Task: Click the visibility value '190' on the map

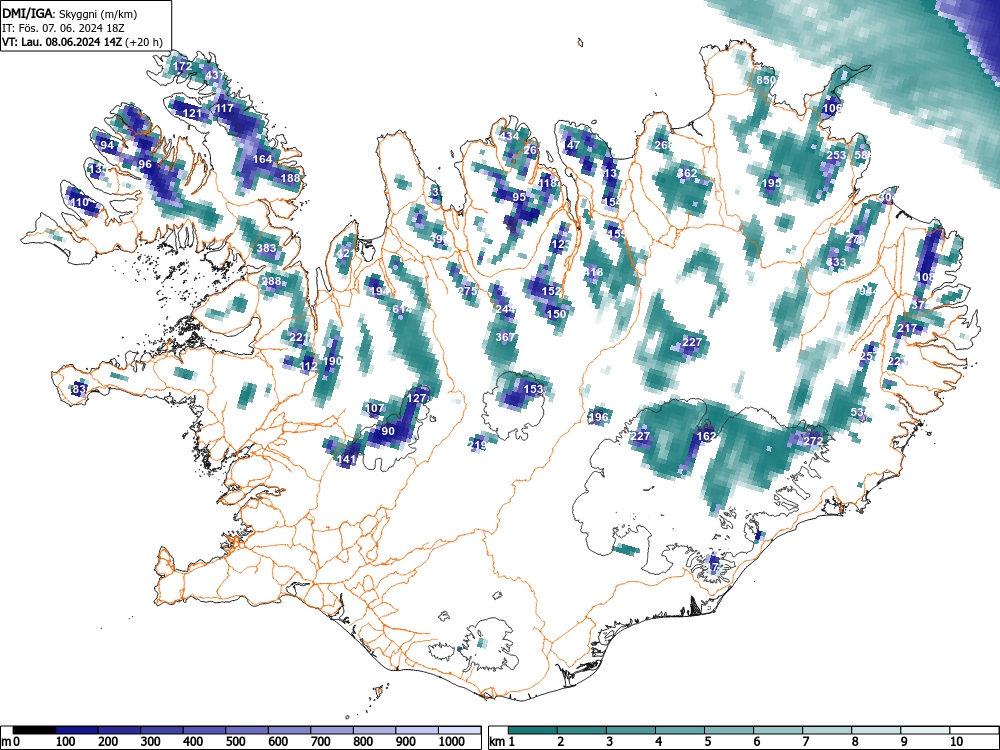Action: pyautogui.click(x=332, y=361)
